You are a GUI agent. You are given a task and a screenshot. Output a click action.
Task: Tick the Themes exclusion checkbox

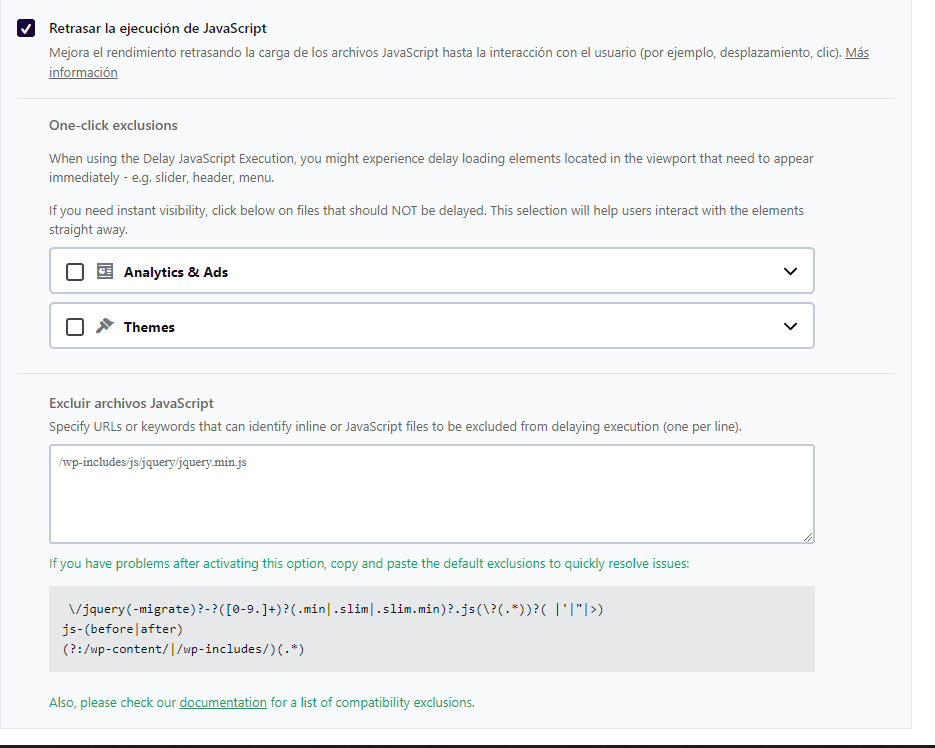(x=75, y=327)
